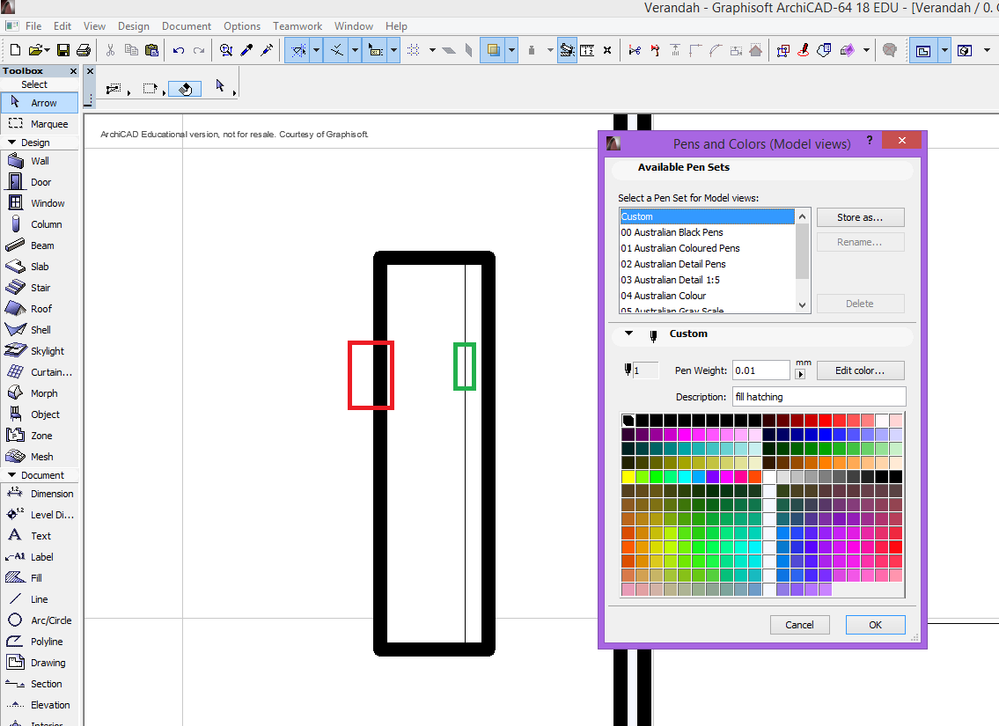Create a new document with the New icon
This screenshot has width=999, height=726.
click(x=15, y=50)
